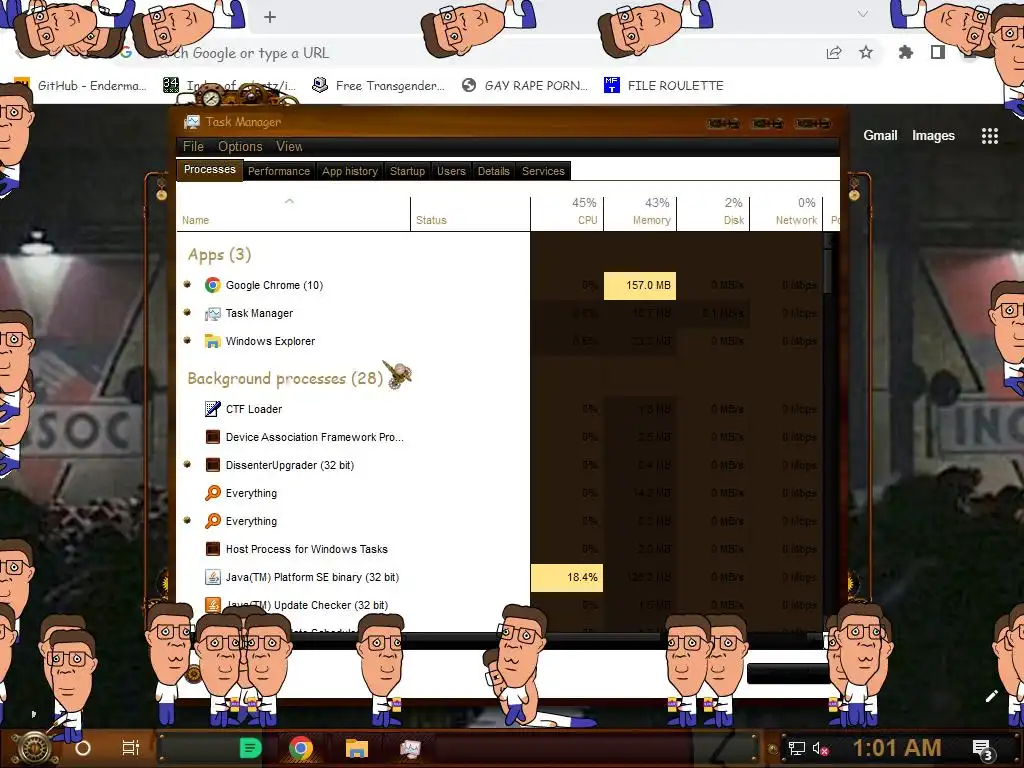Open the FILE ROULETTE bookmark
Image resolution: width=1024 pixels, height=768 pixels.
click(x=664, y=86)
